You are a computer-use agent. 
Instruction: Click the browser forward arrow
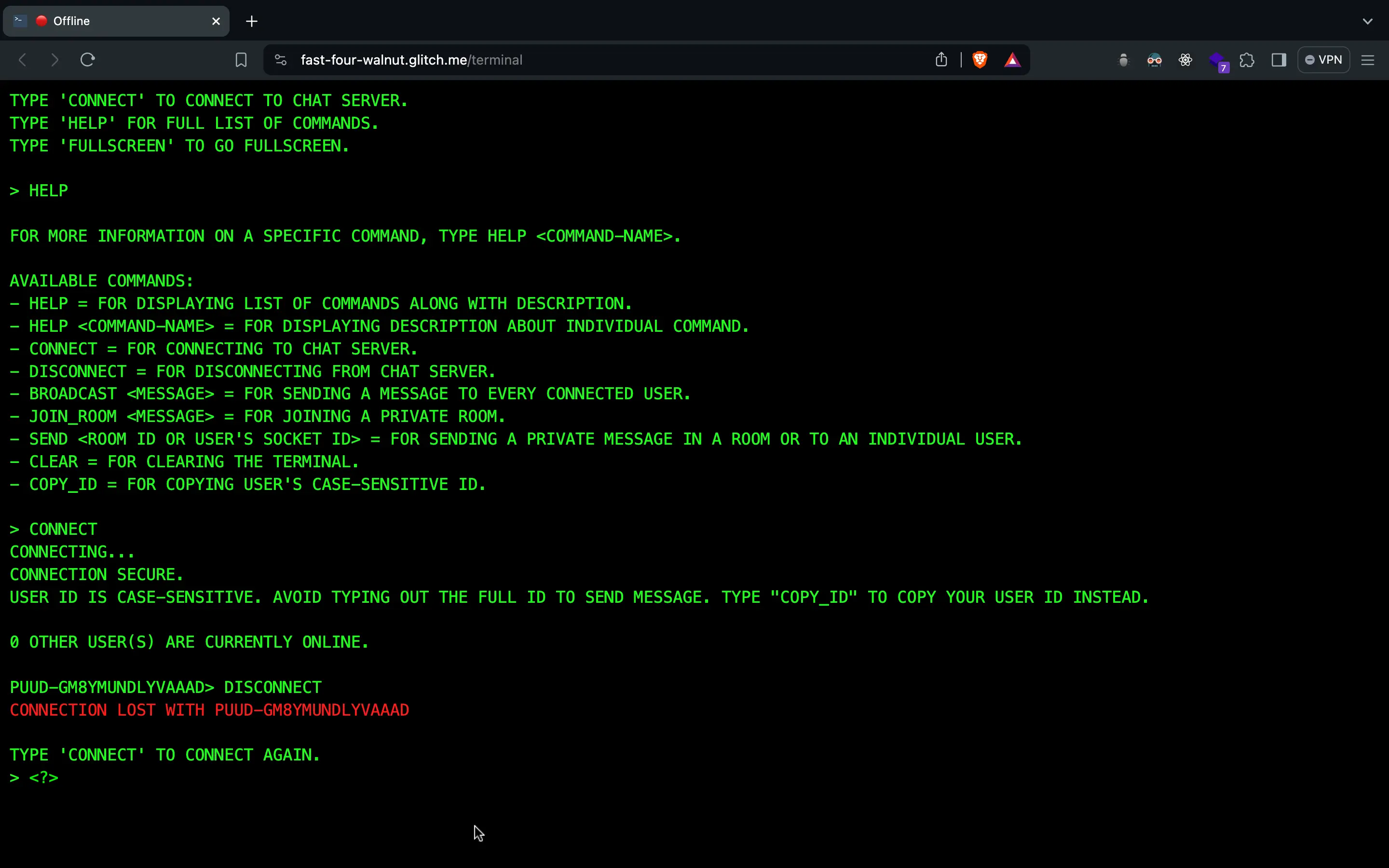(x=54, y=60)
